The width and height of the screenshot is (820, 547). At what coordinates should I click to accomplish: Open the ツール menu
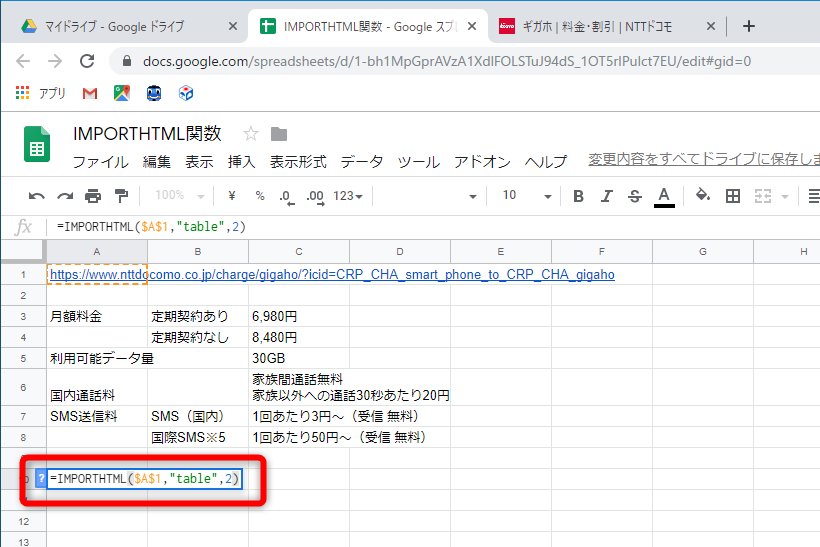[x=418, y=162]
